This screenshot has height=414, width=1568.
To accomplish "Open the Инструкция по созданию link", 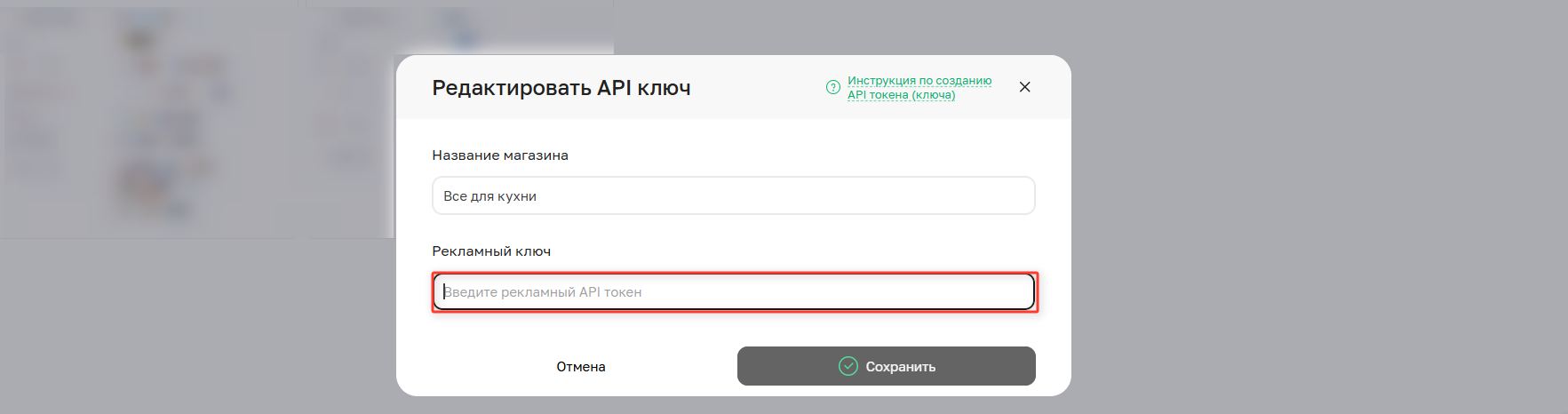I will point(919,81).
